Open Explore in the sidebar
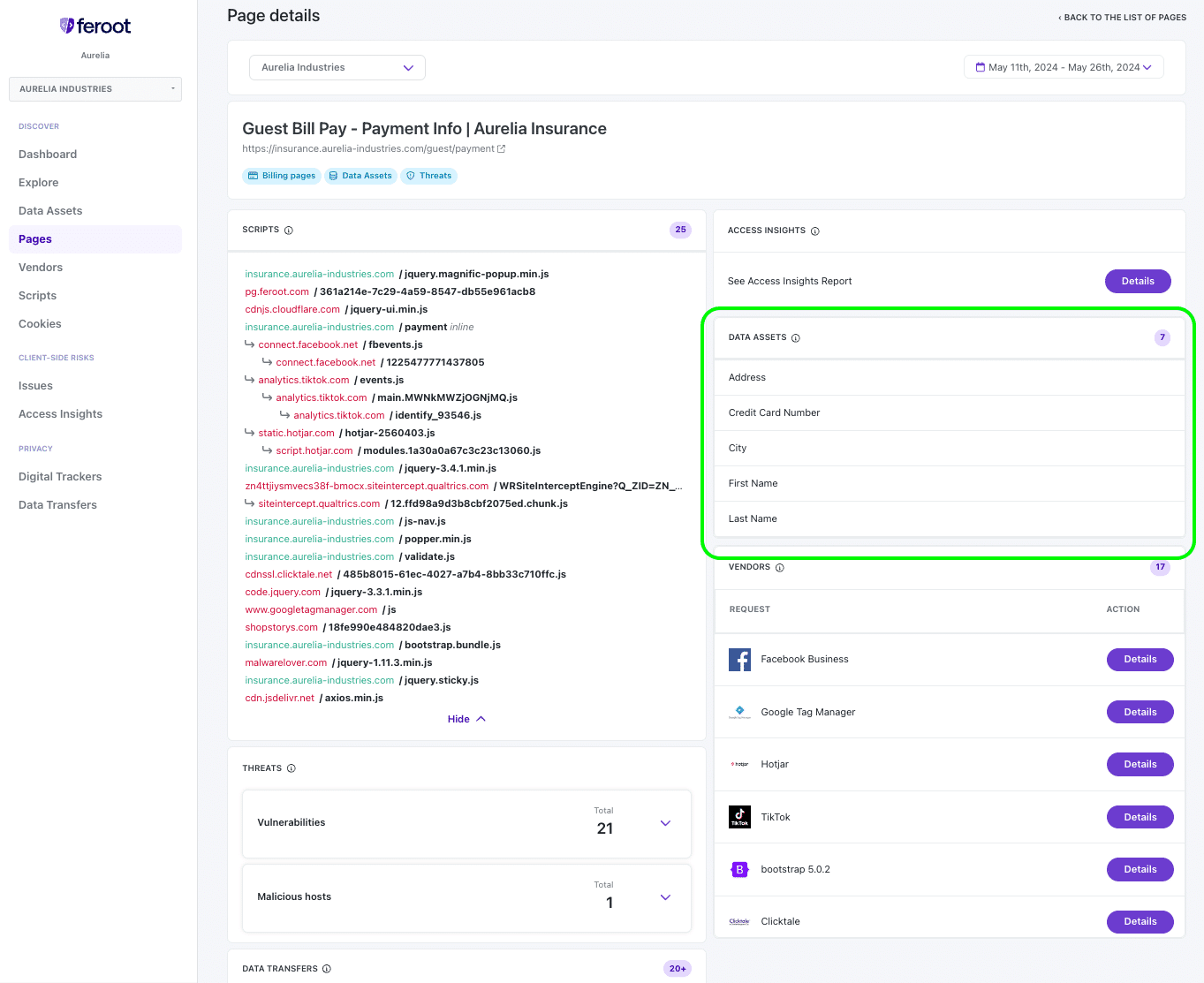Screen dimensions: 1204x983 click(39, 183)
